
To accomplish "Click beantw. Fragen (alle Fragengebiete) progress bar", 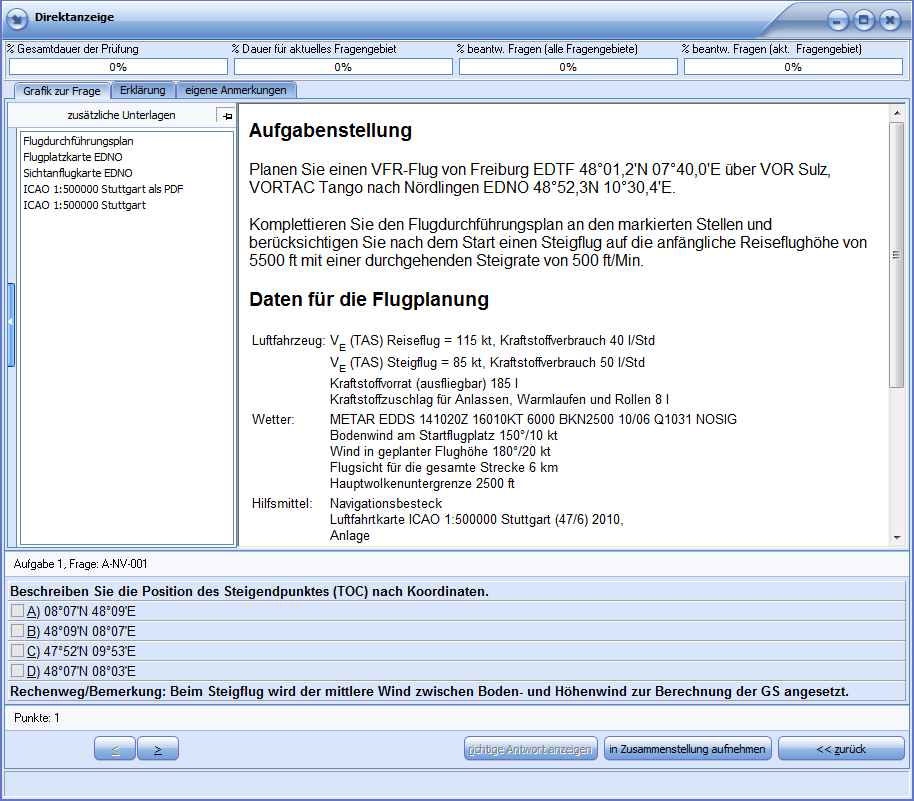I will pos(568,67).
